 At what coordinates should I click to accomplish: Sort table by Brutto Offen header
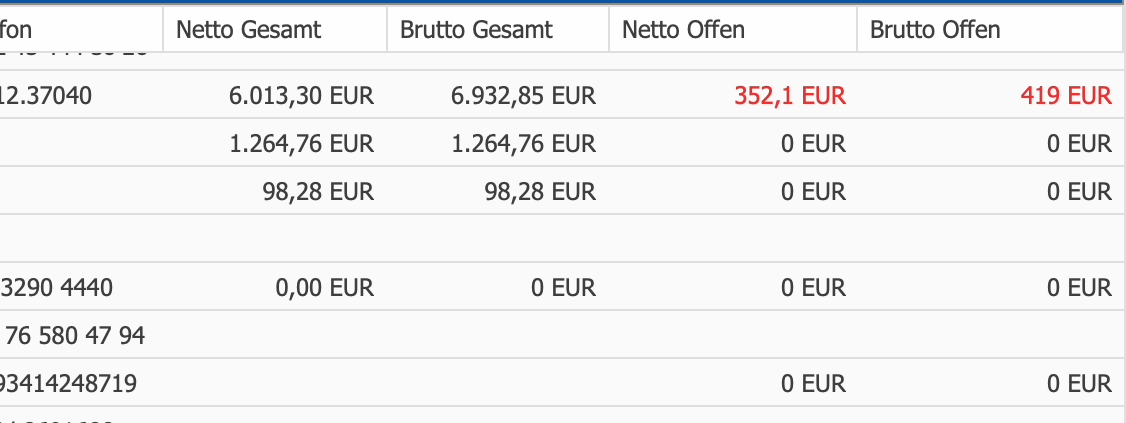click(x=935, y=30)
